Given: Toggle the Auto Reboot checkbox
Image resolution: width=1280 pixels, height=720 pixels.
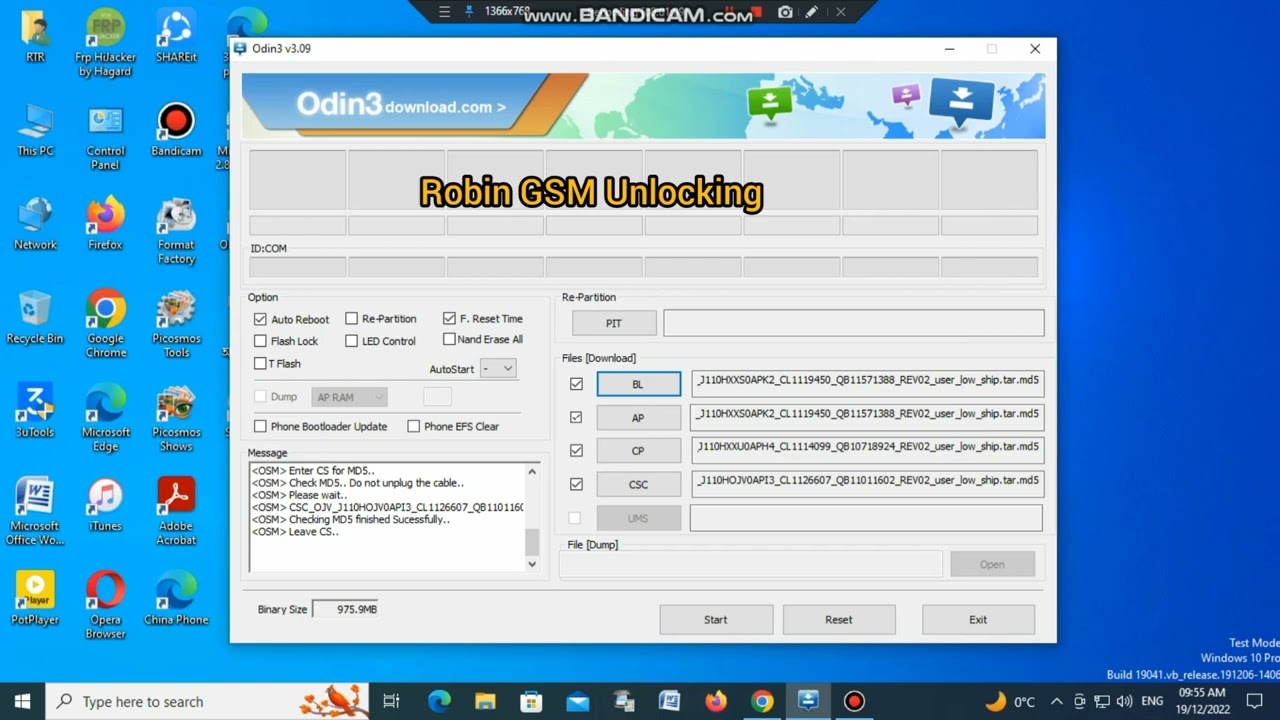Looking at the screenshot, I should (260, 319).
